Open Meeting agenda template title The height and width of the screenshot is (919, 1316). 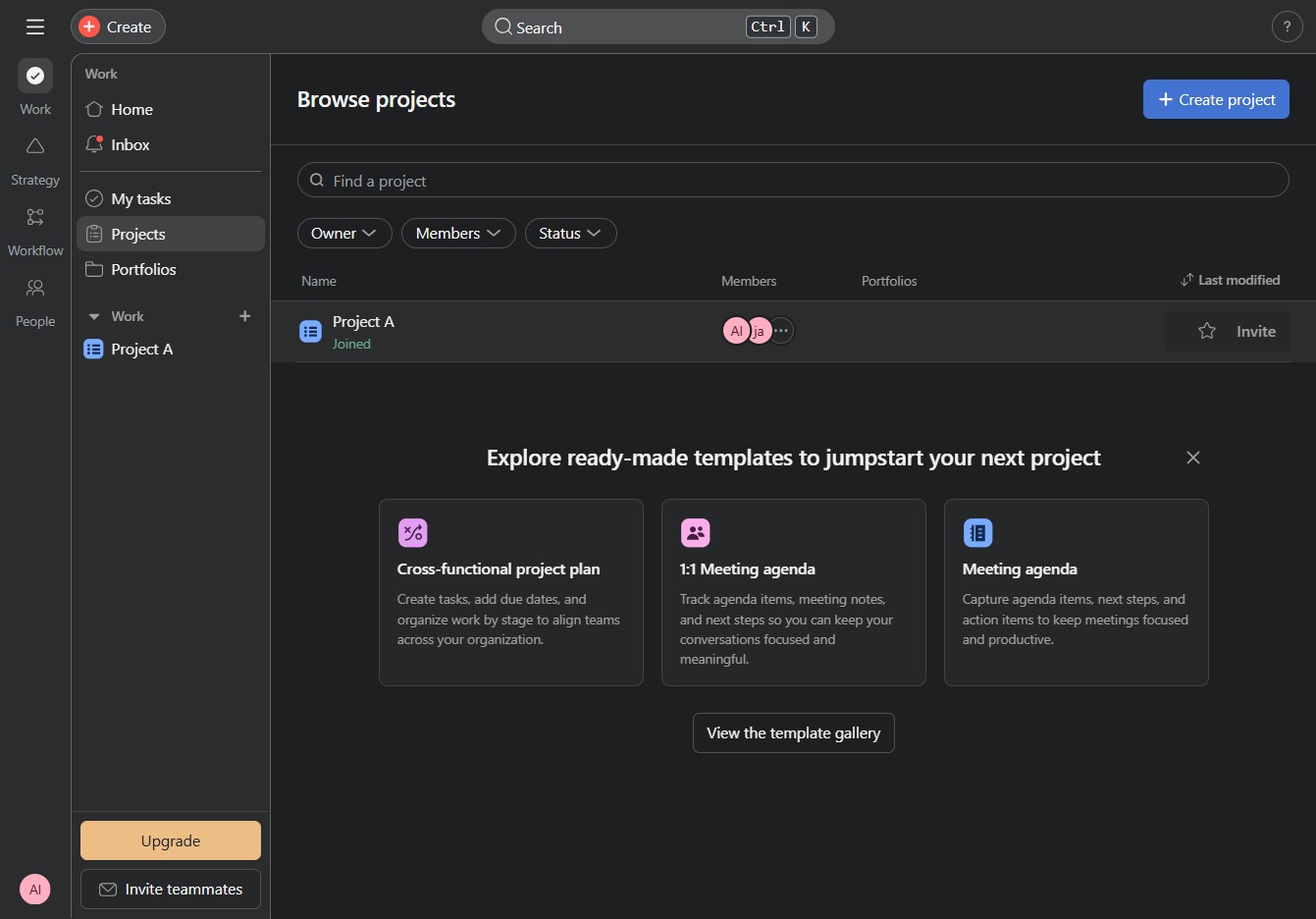(1020, 569)
